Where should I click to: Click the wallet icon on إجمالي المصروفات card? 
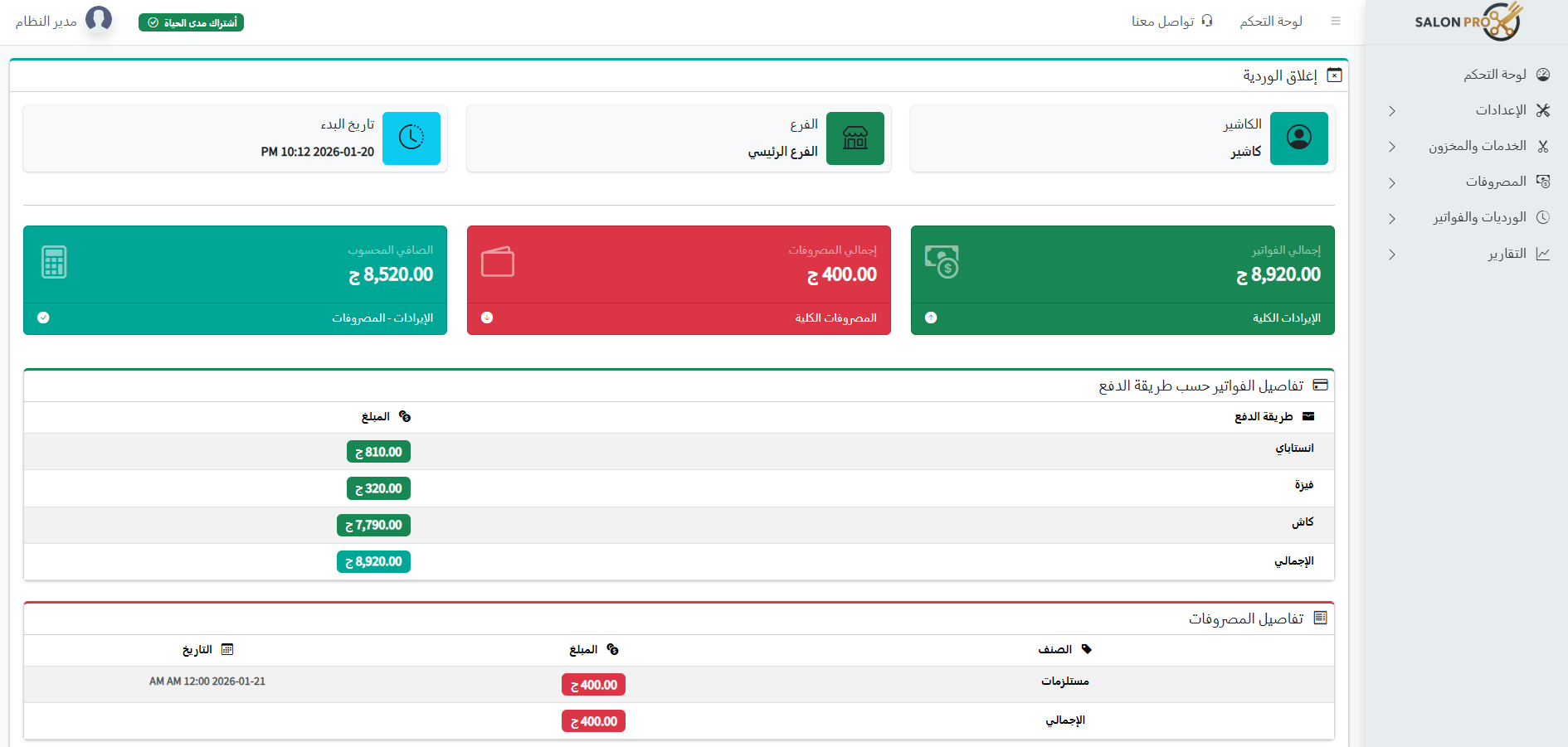(x=499, y=261)
